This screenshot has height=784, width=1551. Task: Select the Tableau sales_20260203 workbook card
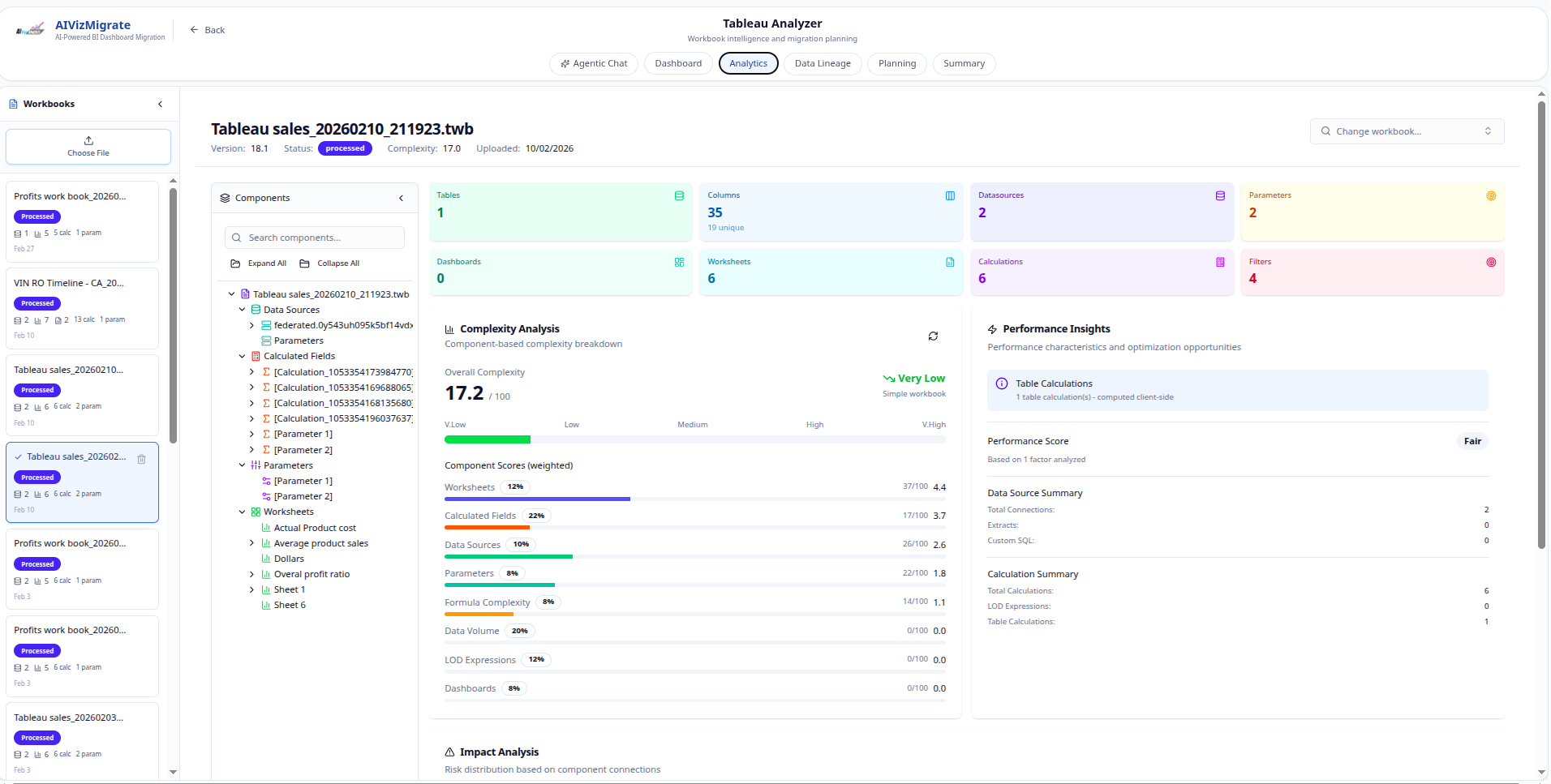82,742
